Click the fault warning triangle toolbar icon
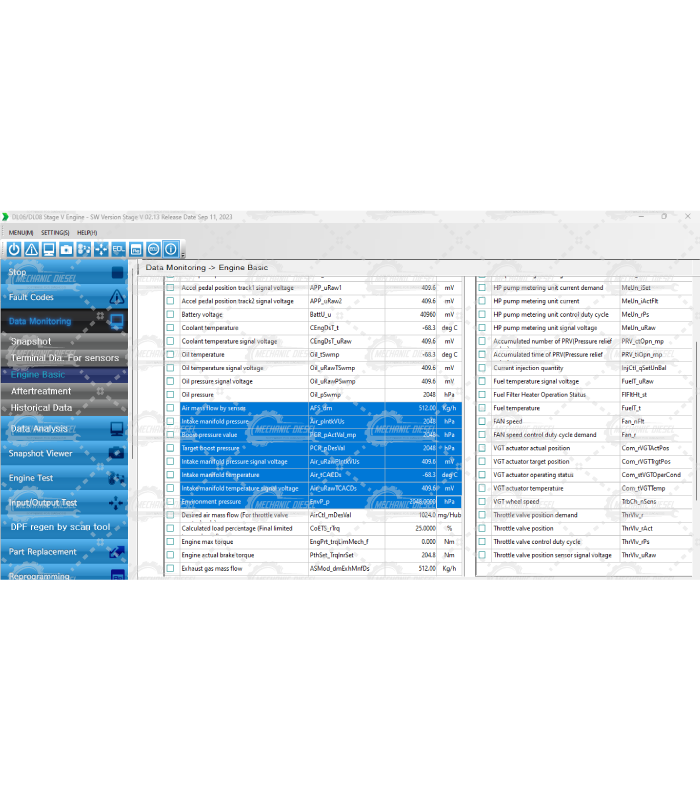This screenshot has width=700, height=800. (x=31, y=249)
